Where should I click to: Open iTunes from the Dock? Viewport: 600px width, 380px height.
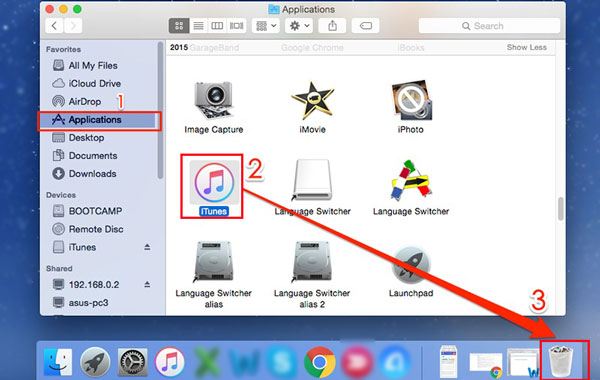click(170, 362)
